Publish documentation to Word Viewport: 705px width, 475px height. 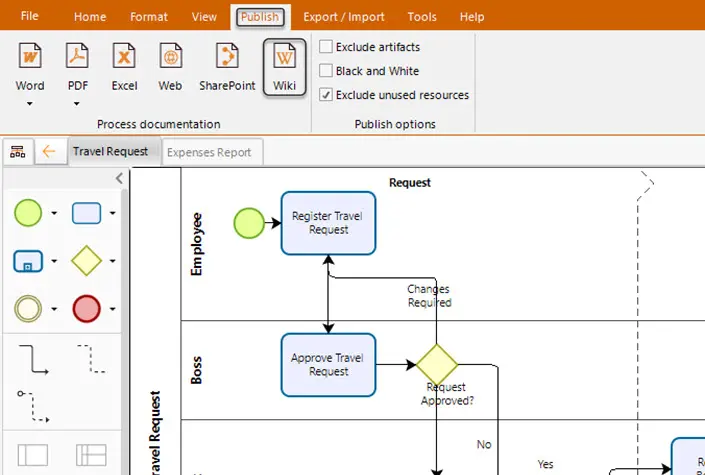pyautogui.click(x=30, y=67)
